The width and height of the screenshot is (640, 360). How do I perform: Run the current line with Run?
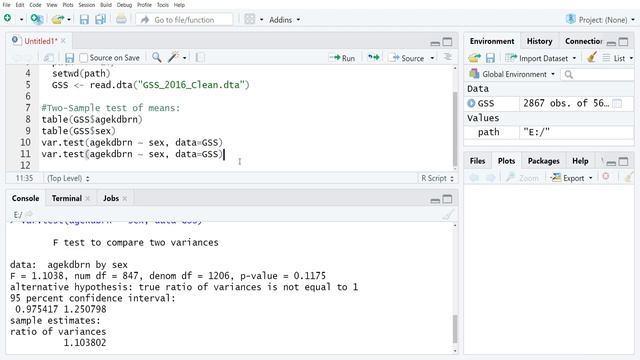coord(342,58)
